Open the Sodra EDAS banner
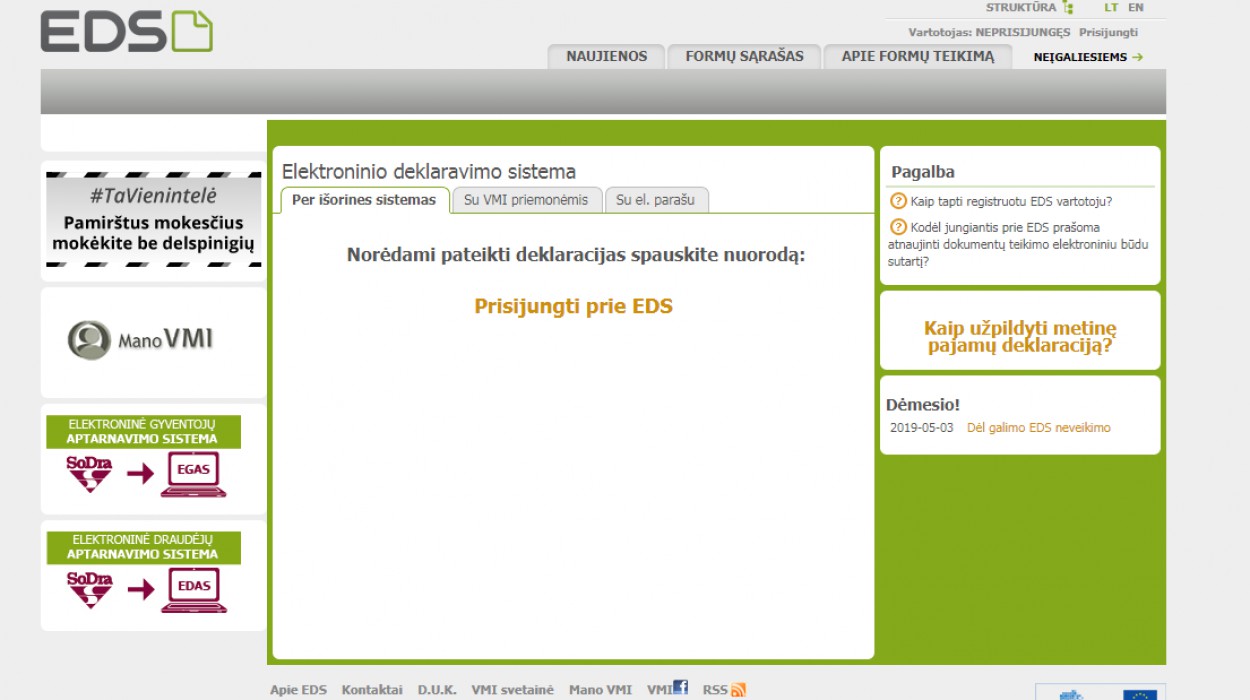 [x=153, y=574]
